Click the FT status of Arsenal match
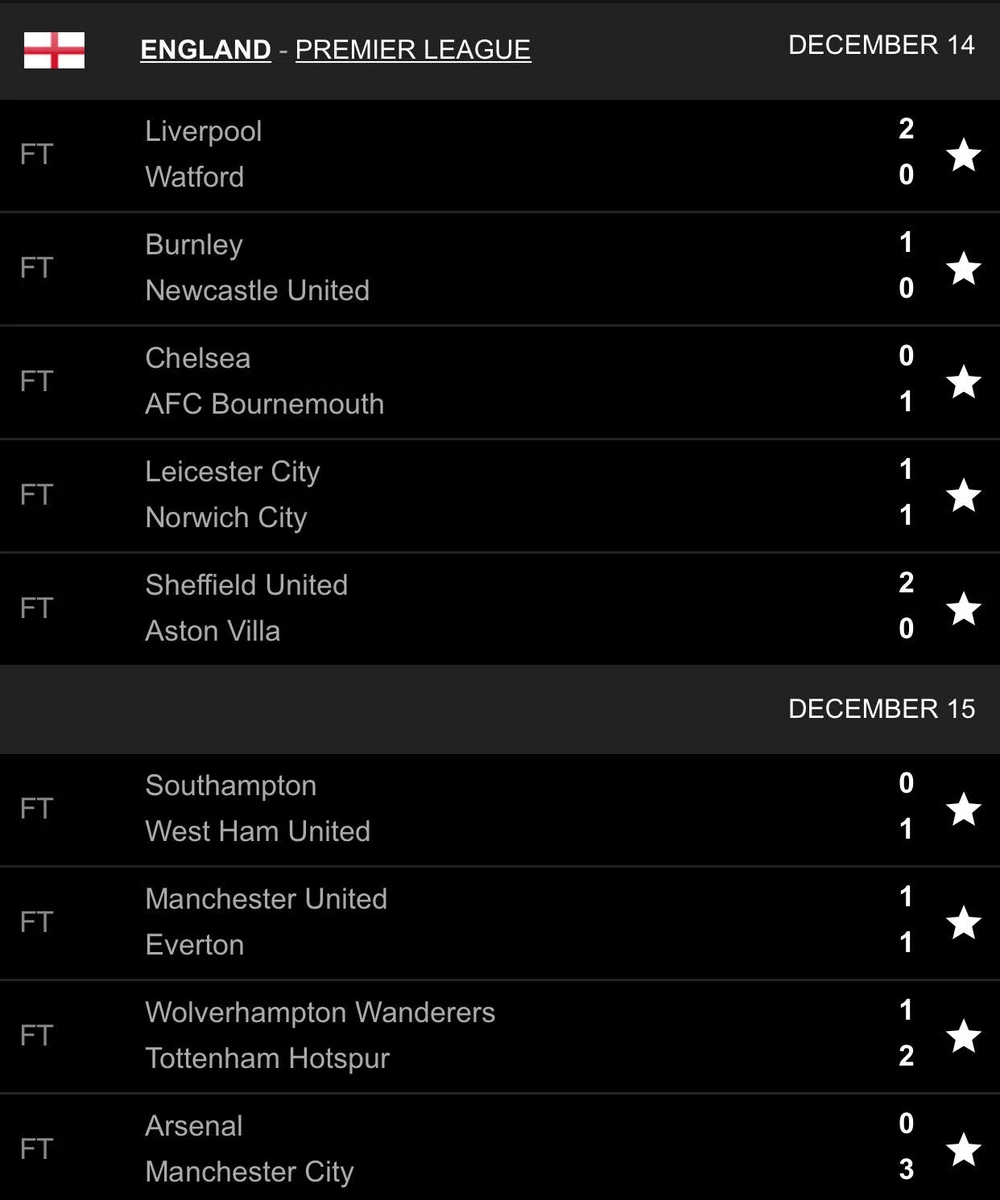 [36, 1149]
